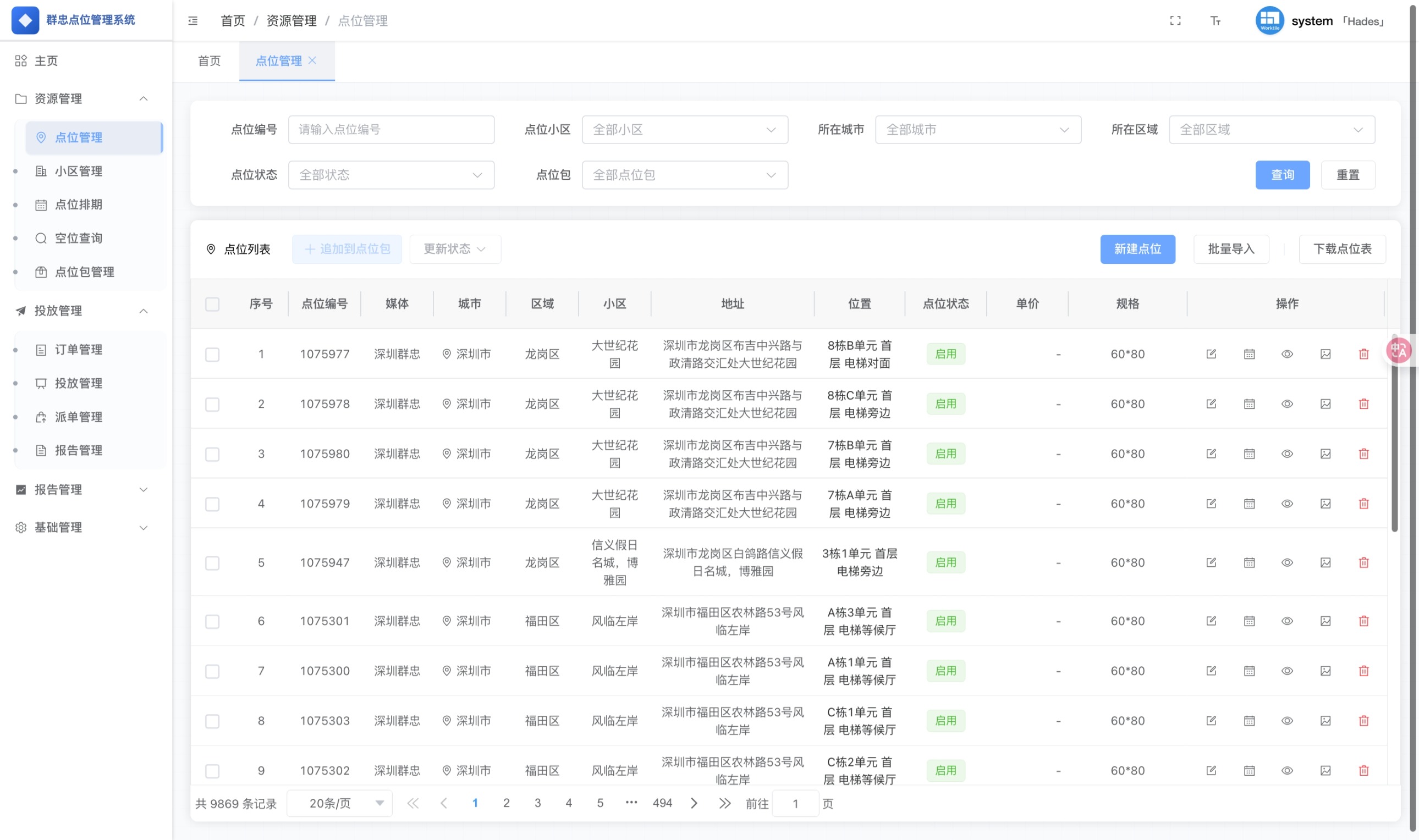Viewport: 1419px width, 840px height.
Task: Check the row checkbox for point 1075947
Action: click(x=212, y=562)
